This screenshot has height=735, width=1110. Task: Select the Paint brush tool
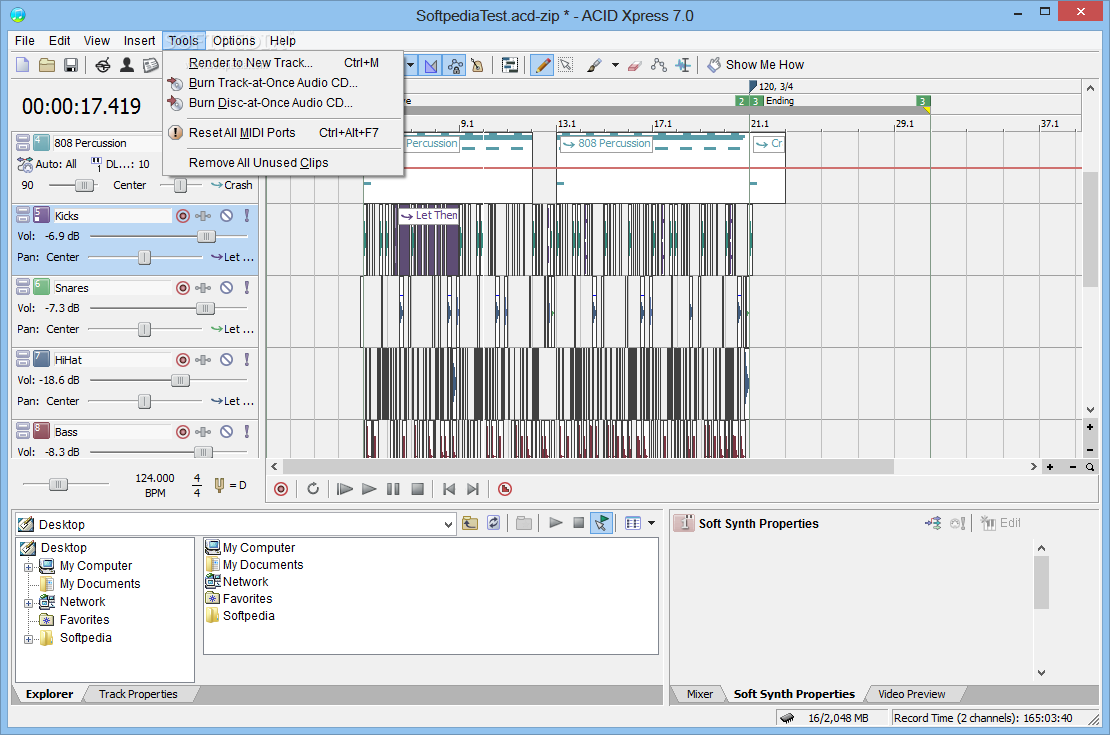click(x=595, y=65)
